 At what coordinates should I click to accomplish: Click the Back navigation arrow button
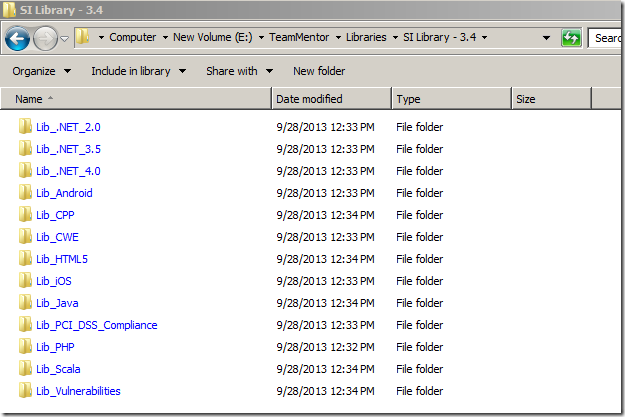[x=17, y=38]
